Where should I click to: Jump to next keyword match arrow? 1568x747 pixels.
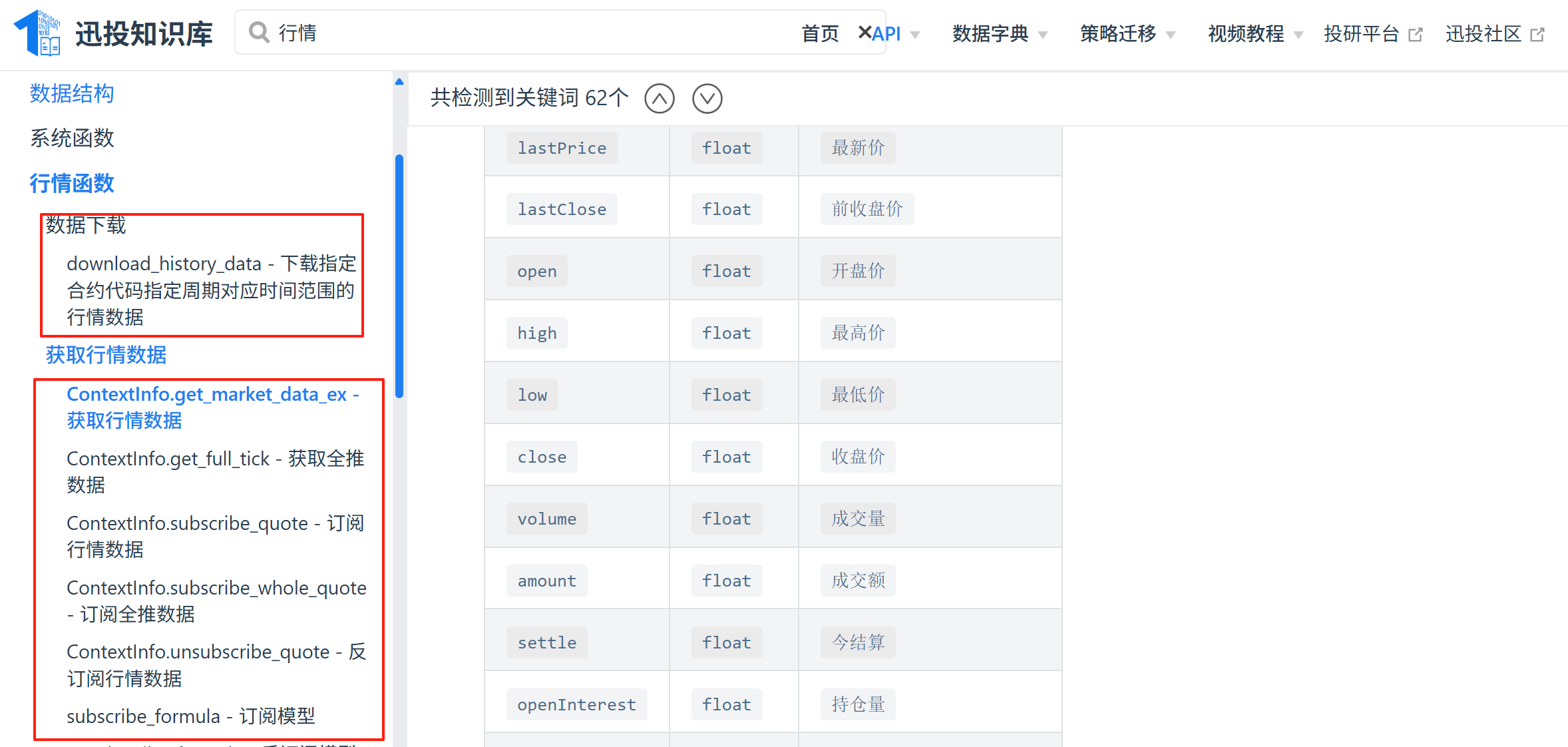pyautogui.click(x=707, y=99)
